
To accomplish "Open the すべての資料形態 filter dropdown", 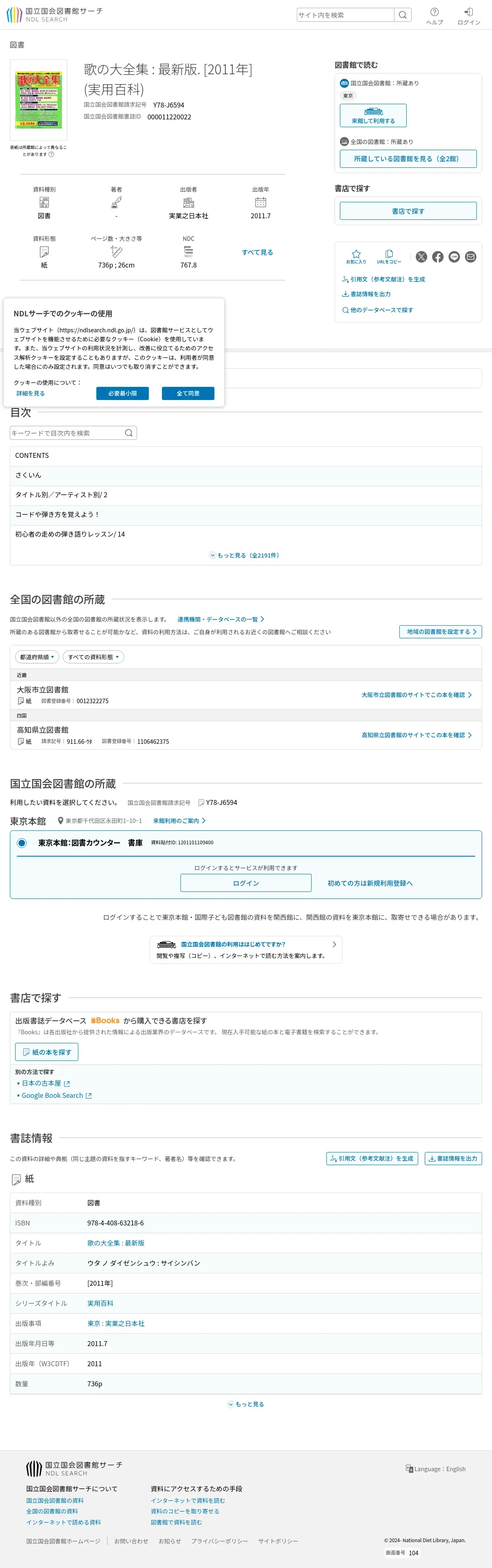I will tap(93, 657).
